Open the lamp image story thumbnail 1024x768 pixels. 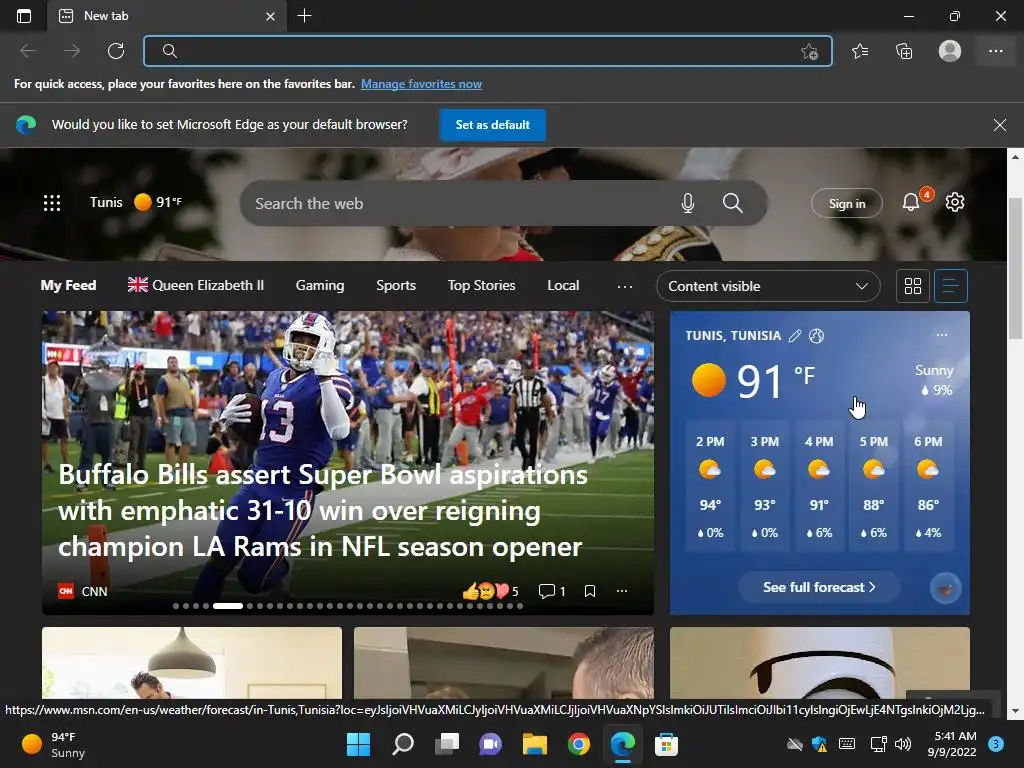click(192, 663)
